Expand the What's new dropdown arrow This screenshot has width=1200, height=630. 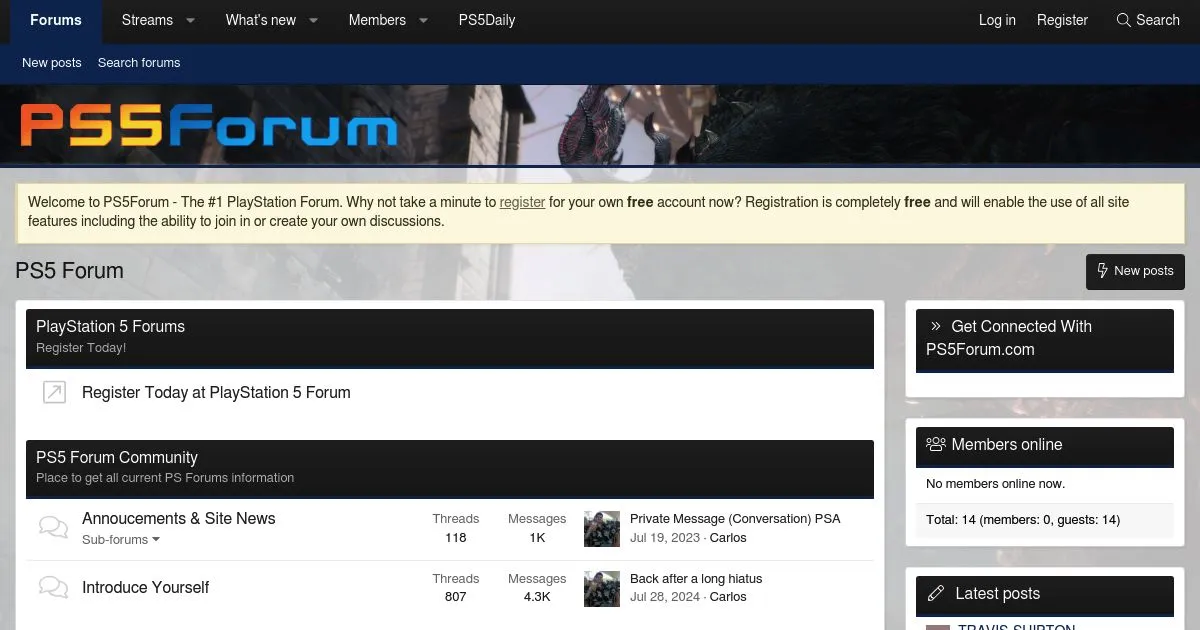(x=313, y=20)
